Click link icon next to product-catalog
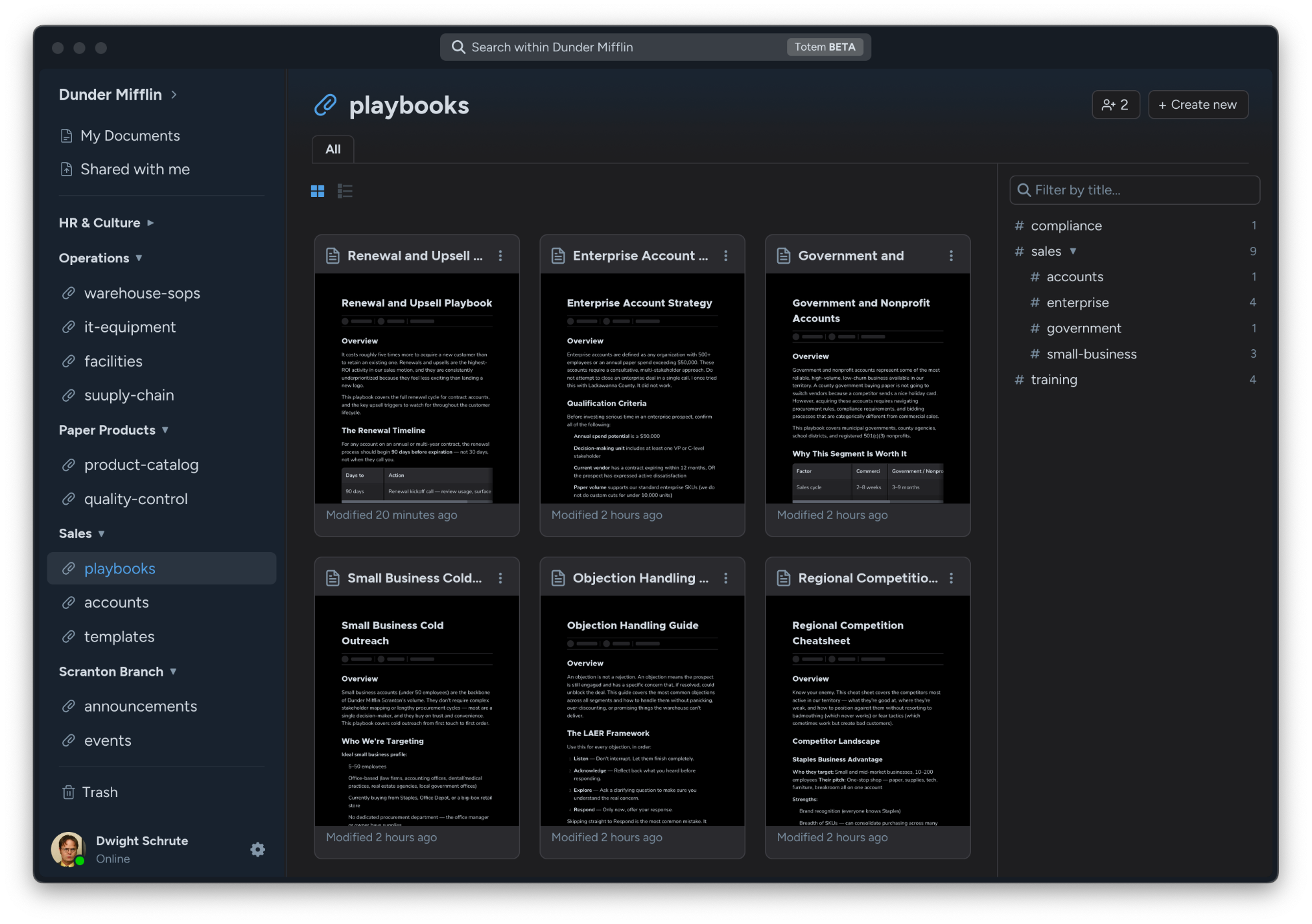Image resolution: width=1312 pixels, height=924 pixels. (68, 465)
